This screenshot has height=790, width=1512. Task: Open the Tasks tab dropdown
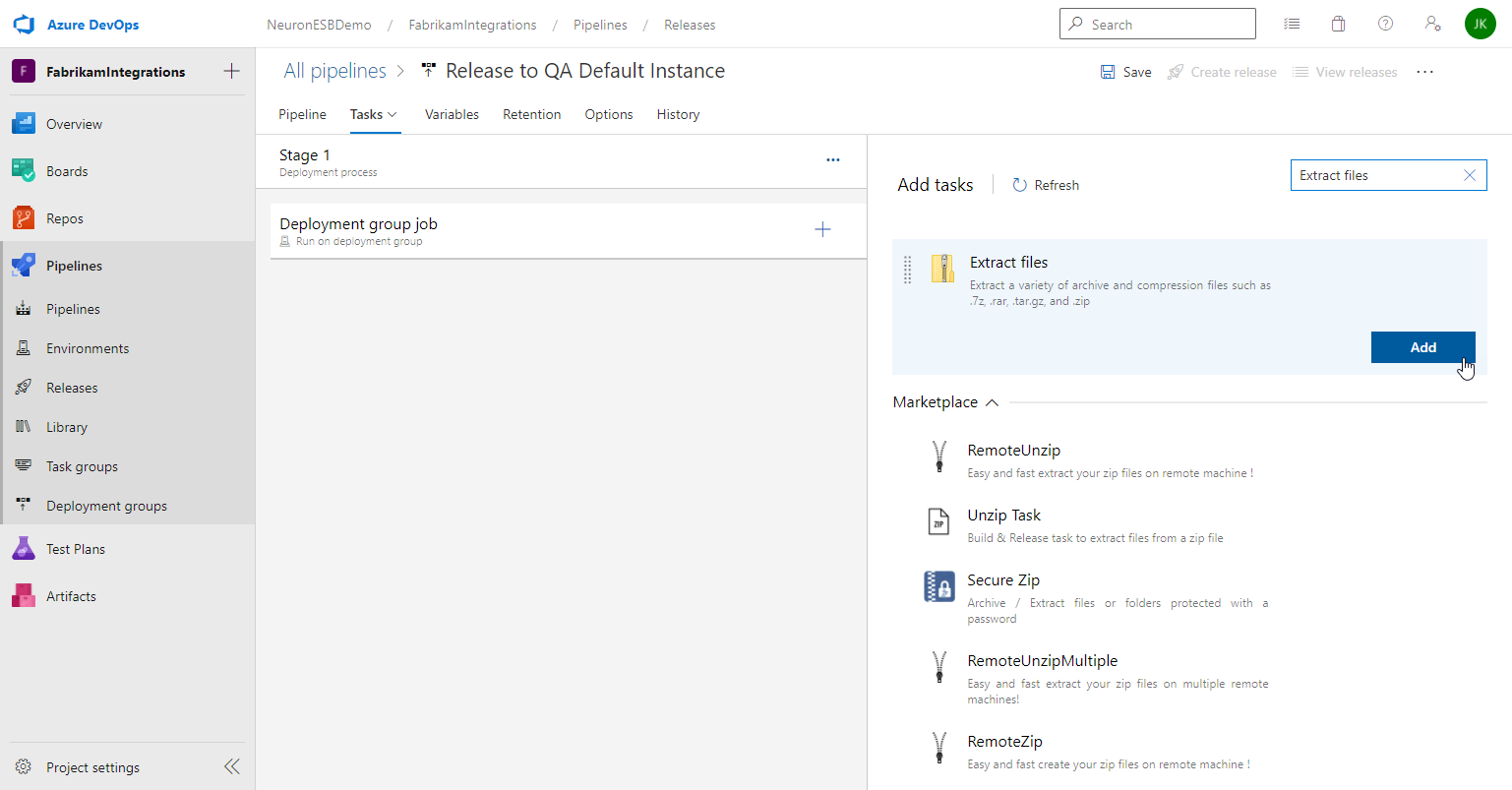point(374,114)
